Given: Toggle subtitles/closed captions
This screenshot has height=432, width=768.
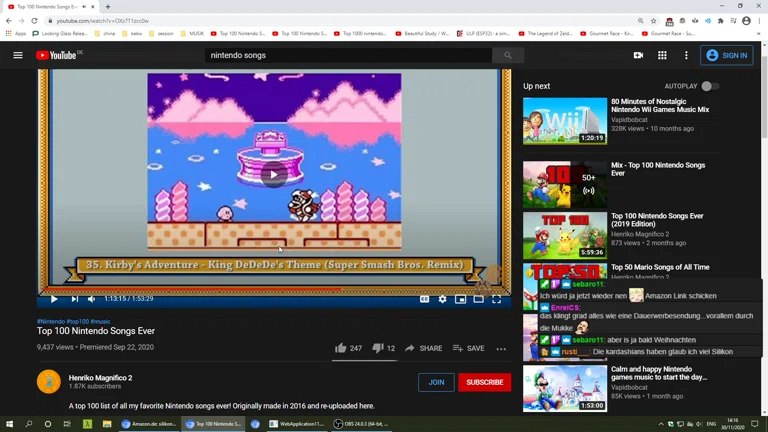Looking at the screenshot, I should pyautogui.click(x=424, y=299).
